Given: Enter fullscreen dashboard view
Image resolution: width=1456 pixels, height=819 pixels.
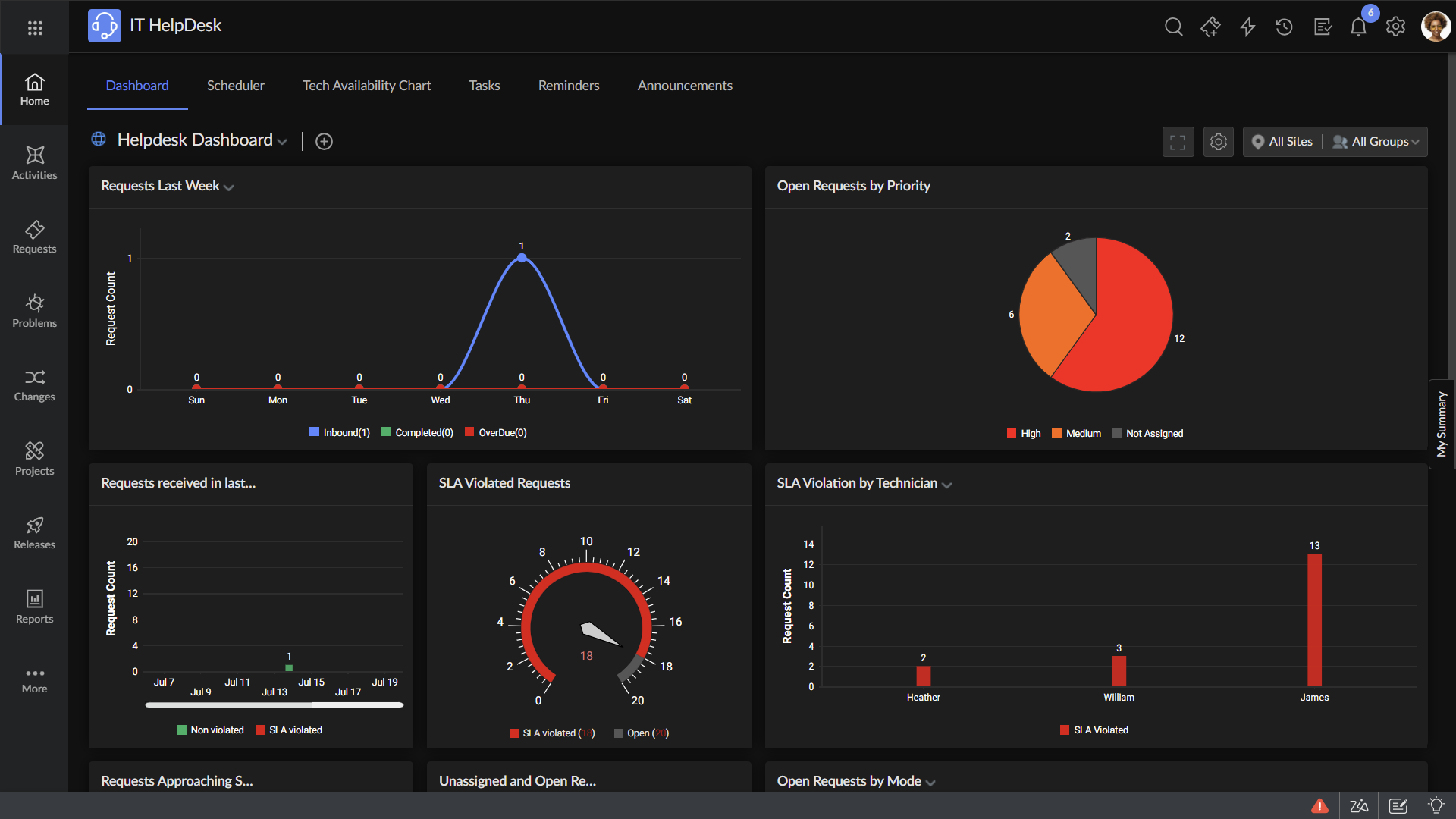Looking at the screenshot, I should click(1178, 142).
